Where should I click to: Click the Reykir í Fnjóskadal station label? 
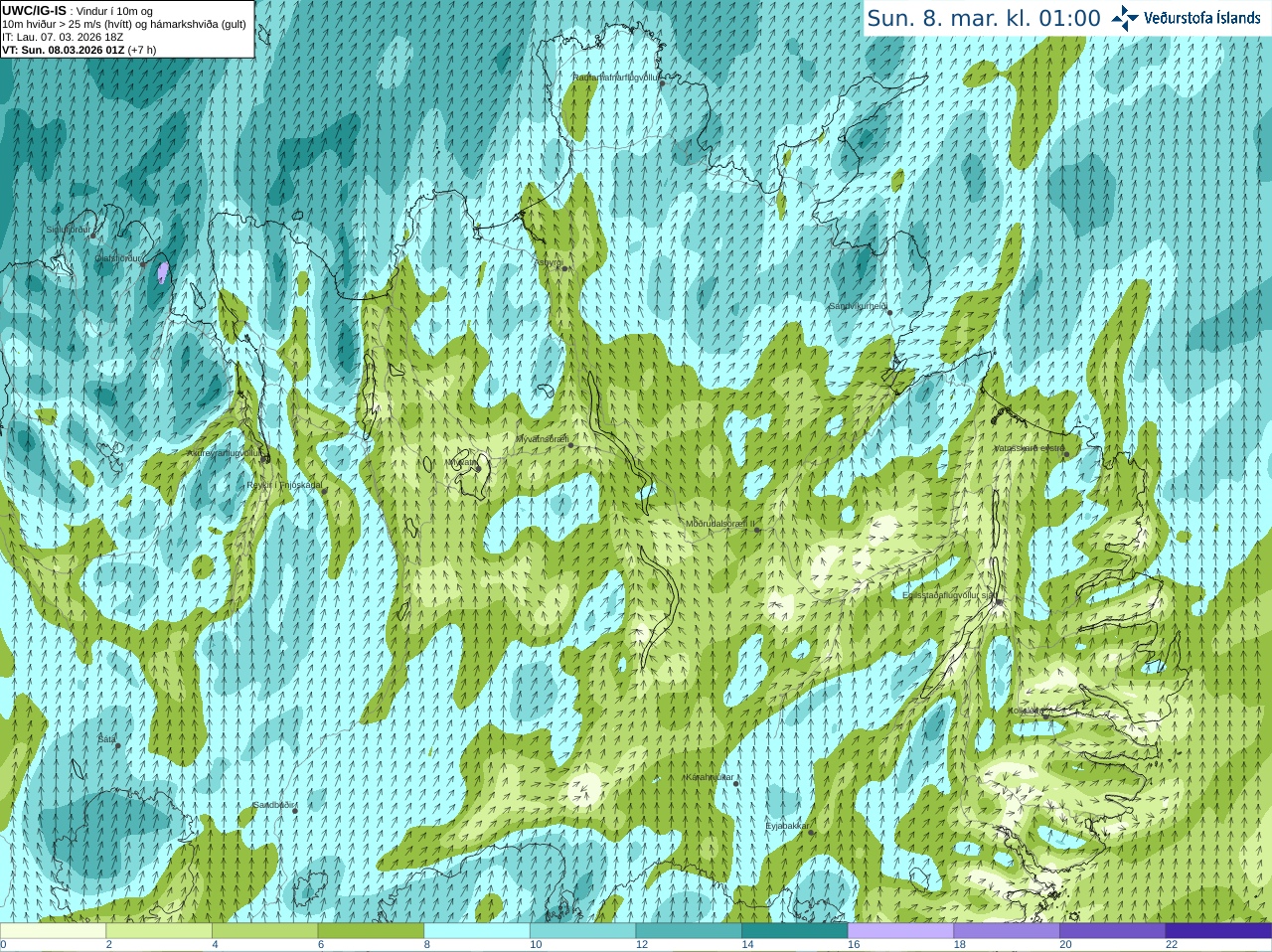coord(284,485)
